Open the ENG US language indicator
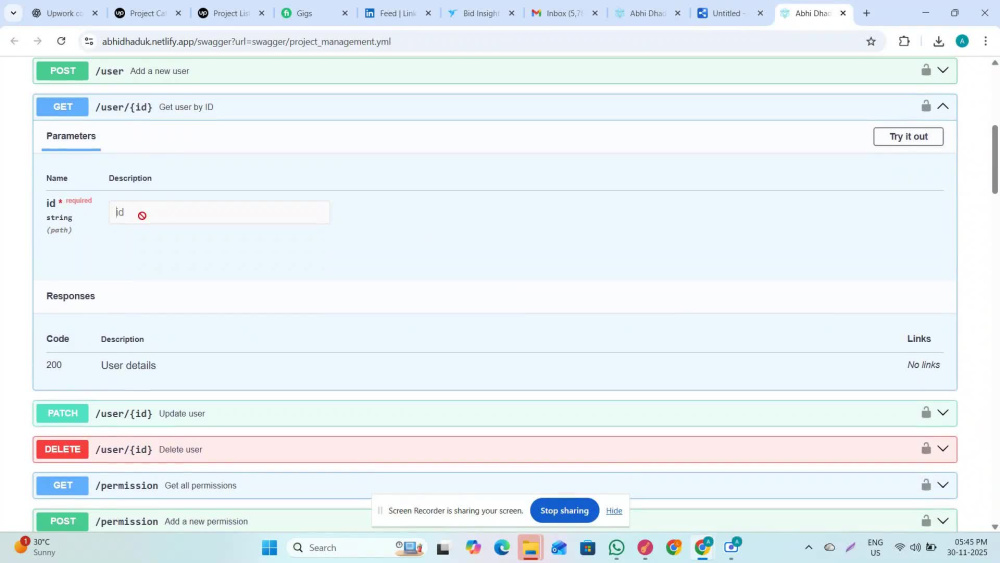The width and height of the screenshot is (1000, 563). point(875,547)
